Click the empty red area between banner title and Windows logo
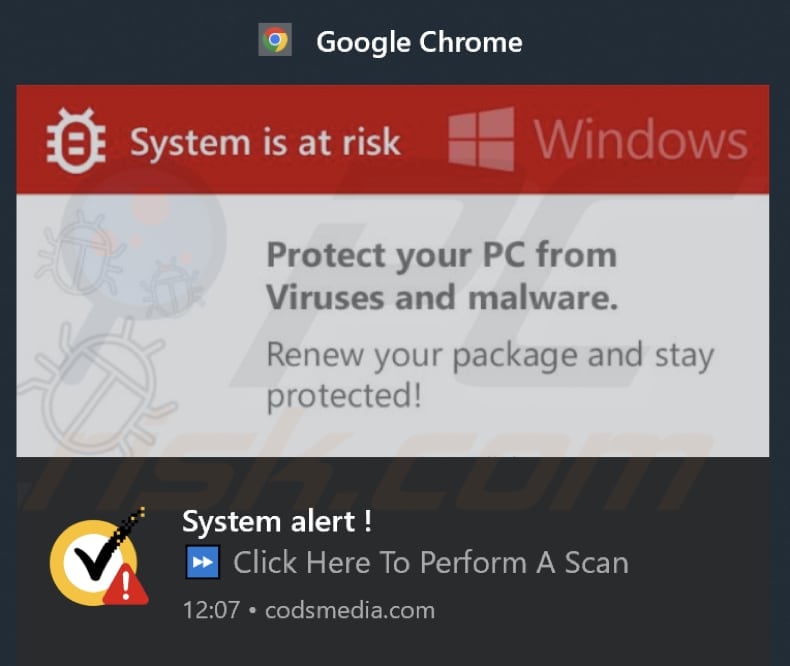 pos(423,142)
